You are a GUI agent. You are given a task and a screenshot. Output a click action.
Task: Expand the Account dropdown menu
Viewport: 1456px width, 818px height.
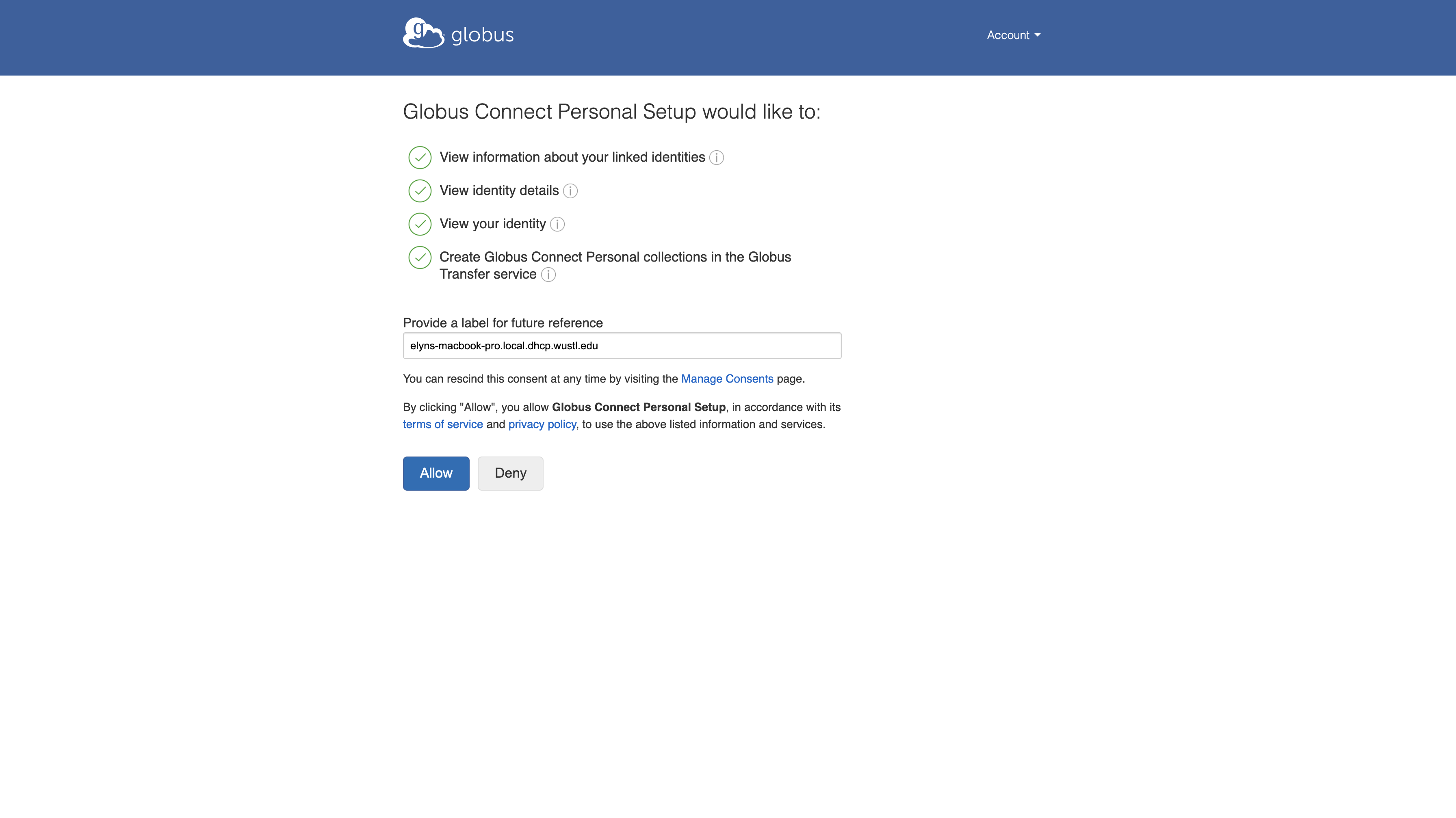[1013, 35]
